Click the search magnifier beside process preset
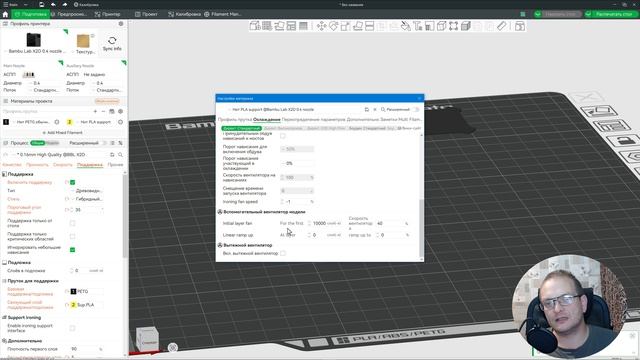Viewport: 640px width, 360px height. [120, 155]
